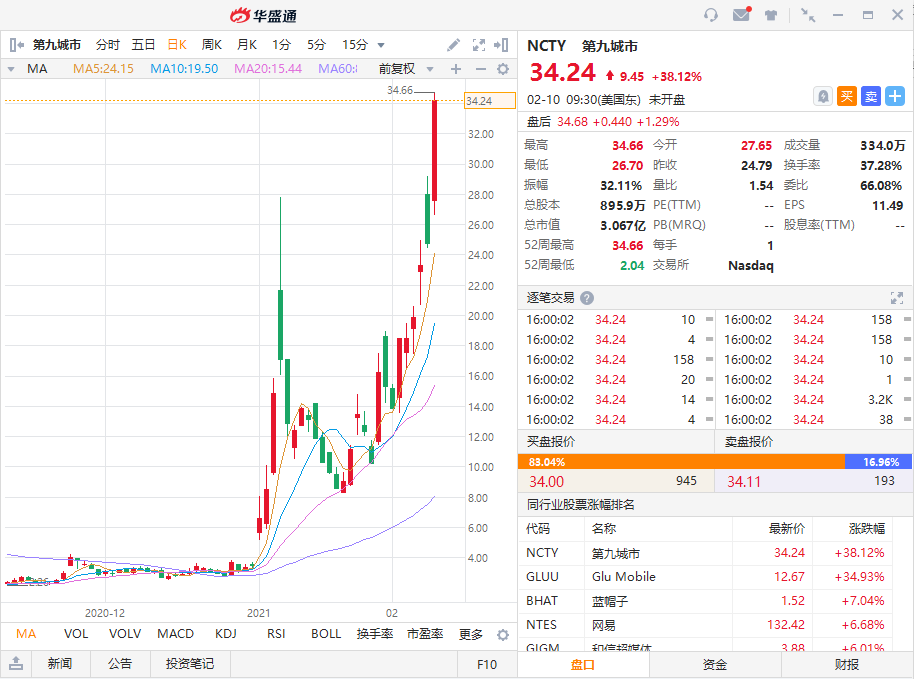Click the blue 16.96% ask ratio bar
The height and width of the screenshot is (679, 914).
point(878,462)
